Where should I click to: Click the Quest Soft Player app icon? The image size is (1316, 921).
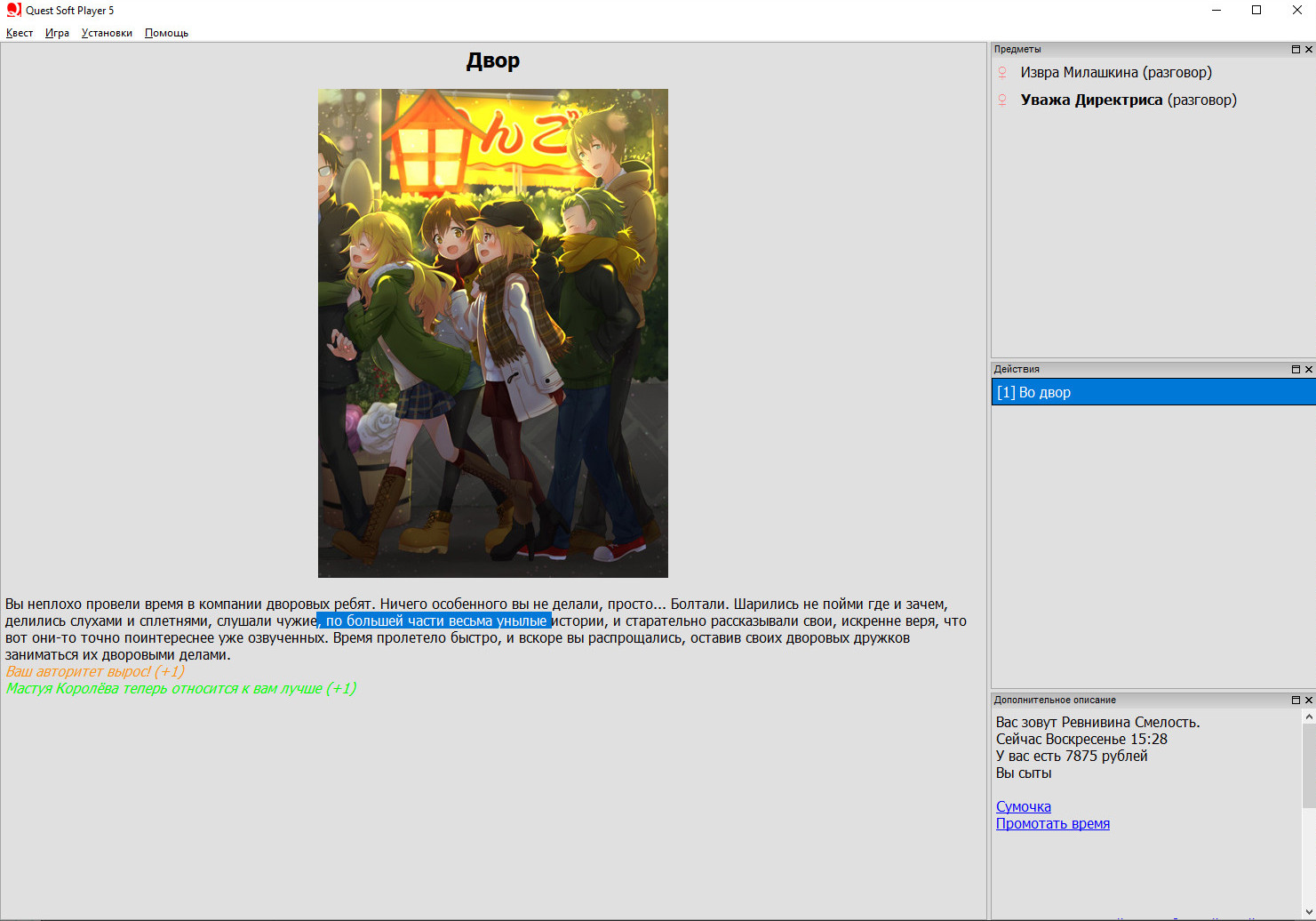(x=13, y=11)
